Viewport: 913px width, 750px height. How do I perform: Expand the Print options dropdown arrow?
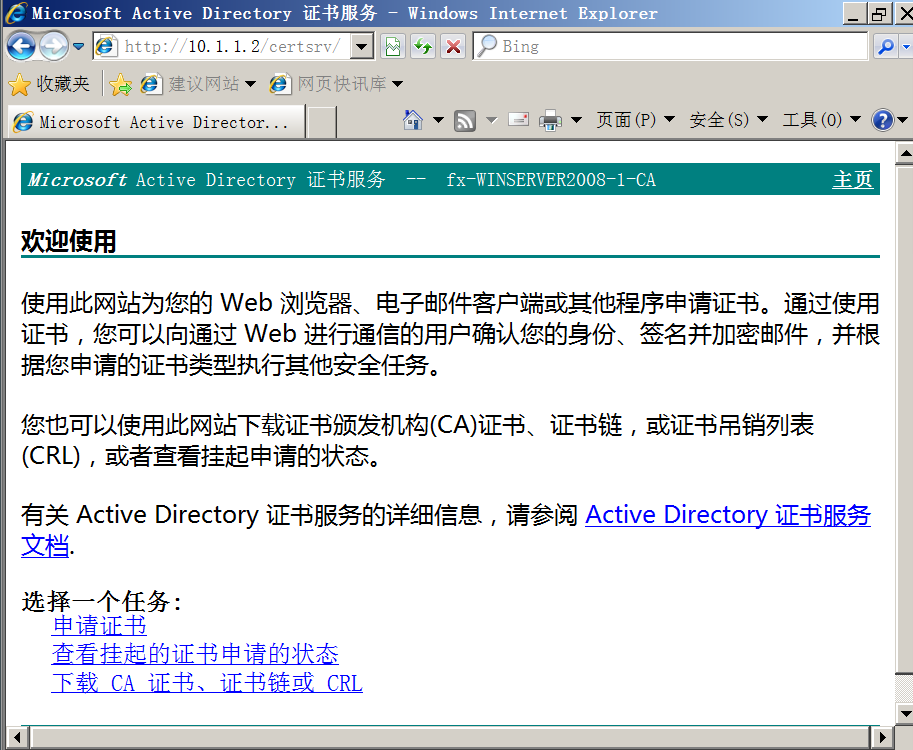pyautogui.click(x=576, y=121)
